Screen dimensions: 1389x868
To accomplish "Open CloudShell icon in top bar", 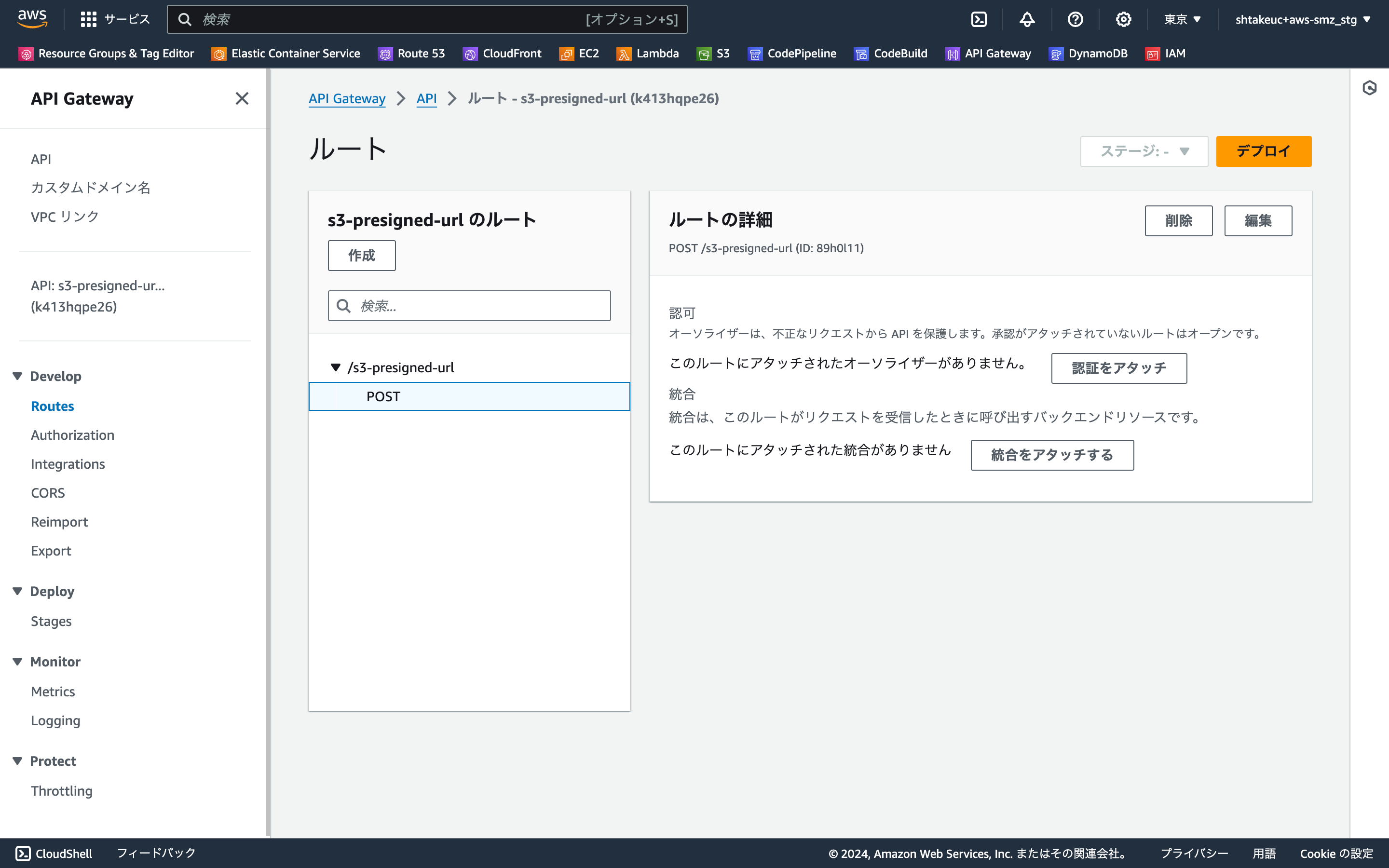I will (x=979, y=19).
